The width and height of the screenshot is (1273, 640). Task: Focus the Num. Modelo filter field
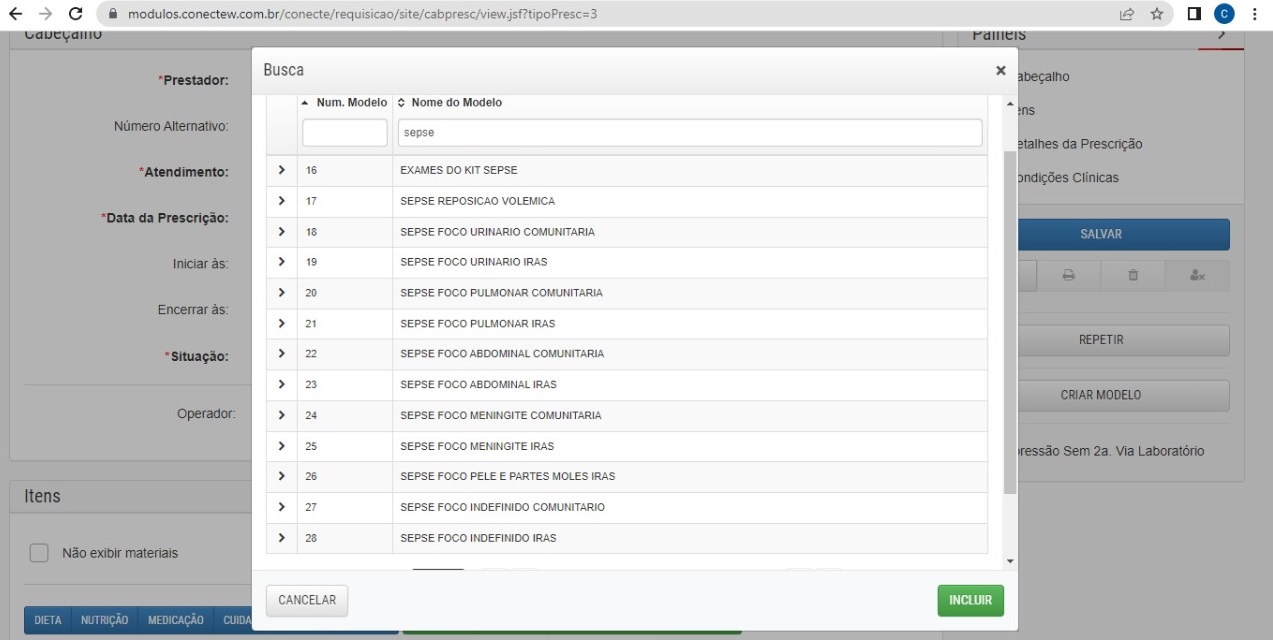(x=344, y=133)
